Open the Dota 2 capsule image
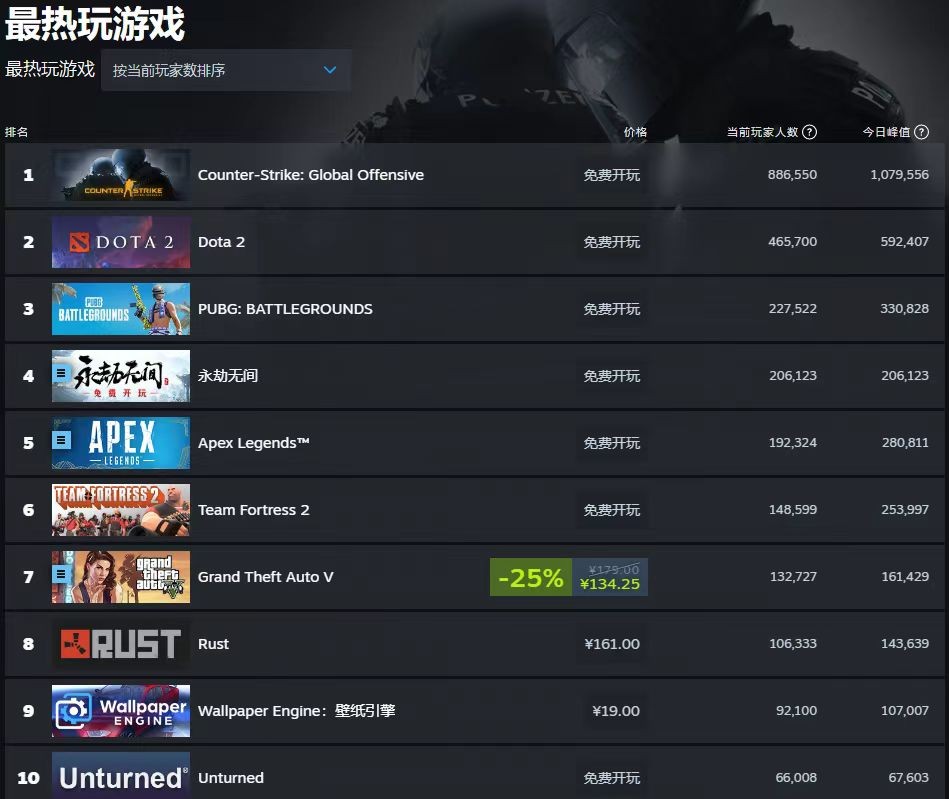The image size is (949, 799). pos(121,242)
